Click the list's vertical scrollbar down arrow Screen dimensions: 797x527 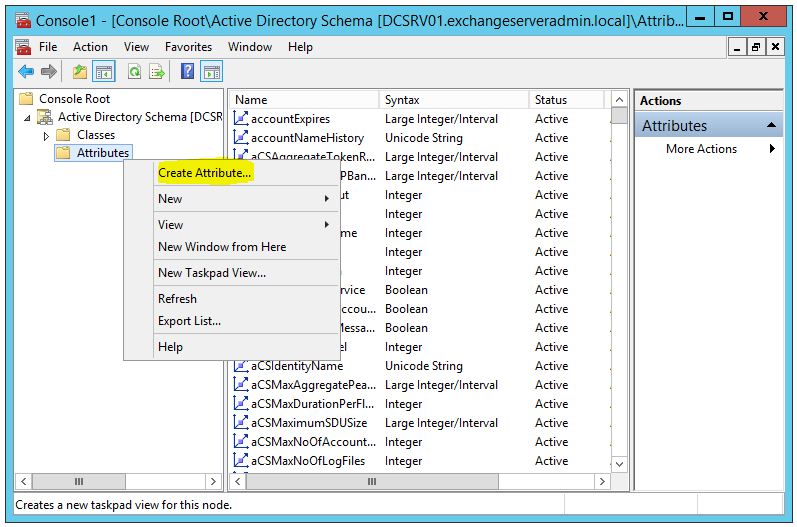tap(619, 463)
